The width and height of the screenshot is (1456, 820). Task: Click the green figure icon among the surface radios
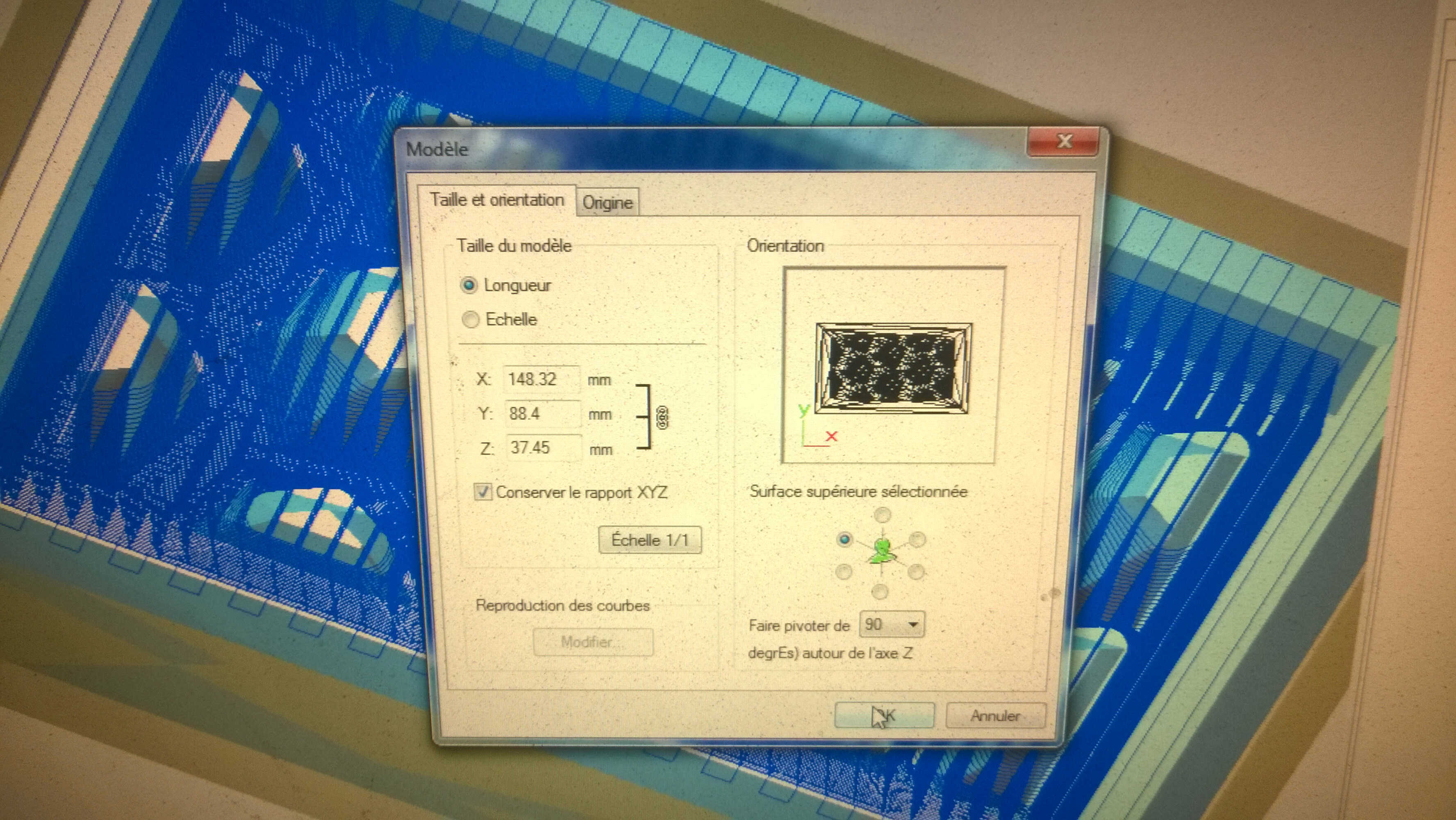pos(881,551)
